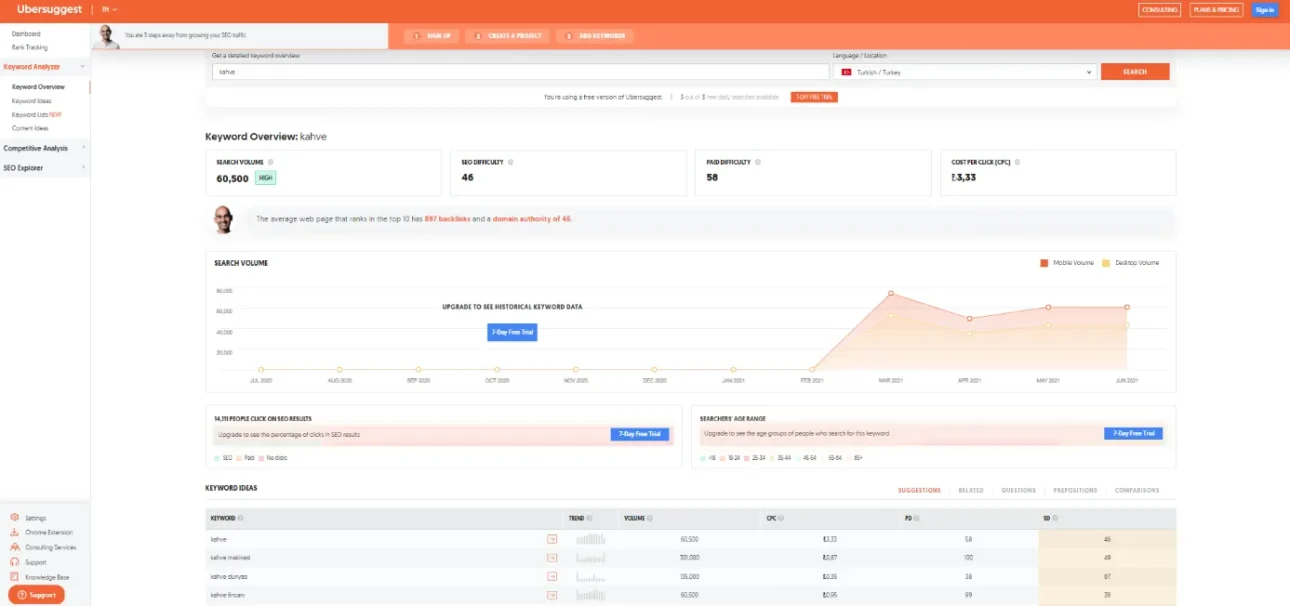
Task: Click info icon next to SEO Difficulty
Action: pyautogui.click(x=511, y=162)
